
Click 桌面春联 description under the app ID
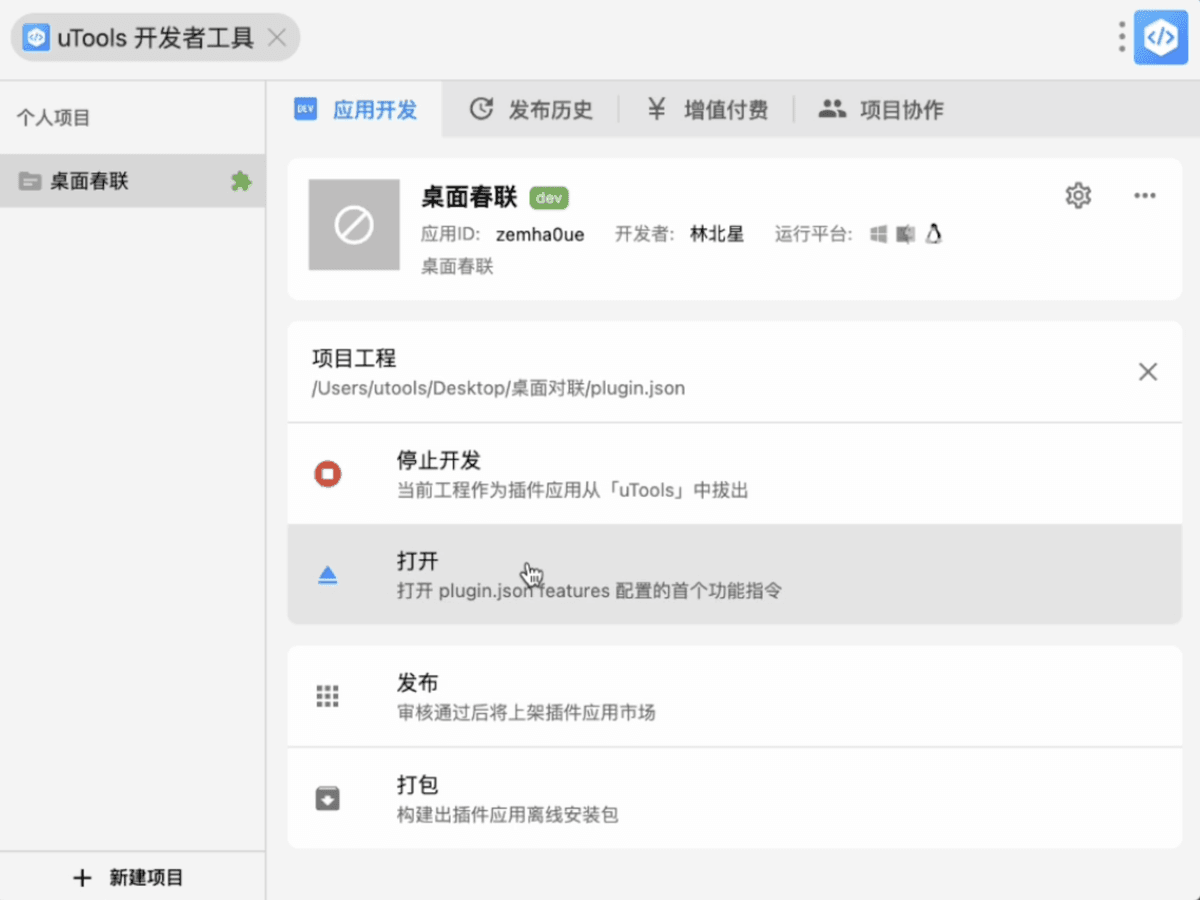point(458,267)
